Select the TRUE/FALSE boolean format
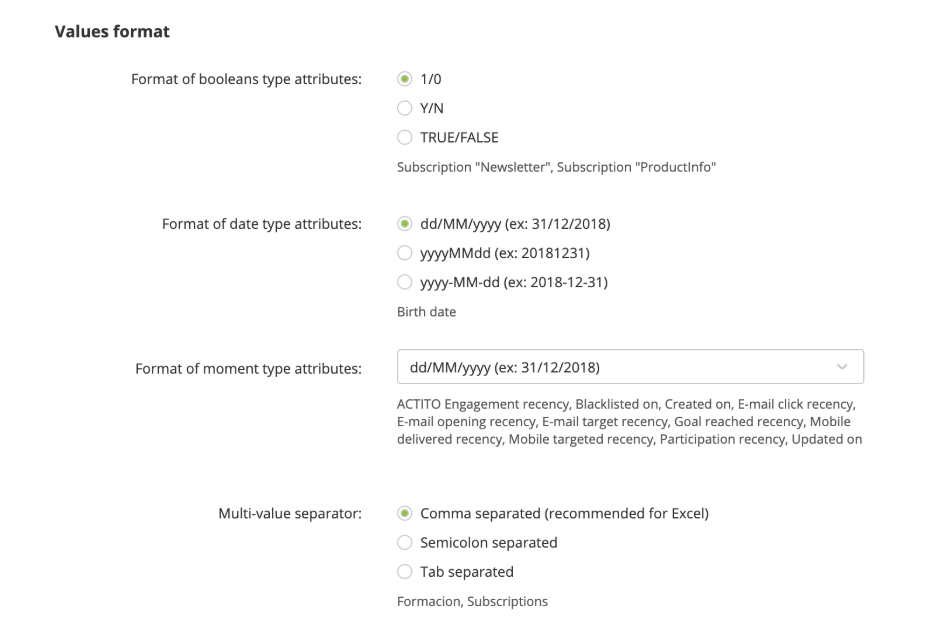 point(404,137)
